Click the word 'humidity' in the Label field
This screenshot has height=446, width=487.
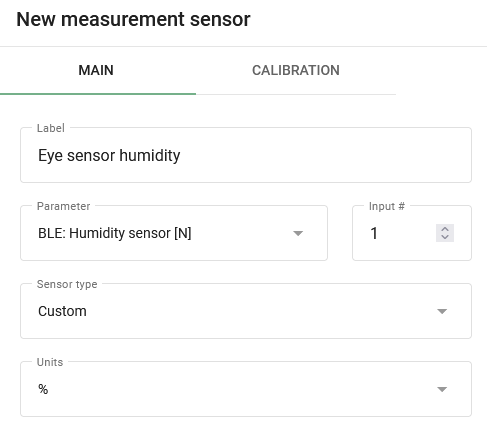[x=150, y=155]
